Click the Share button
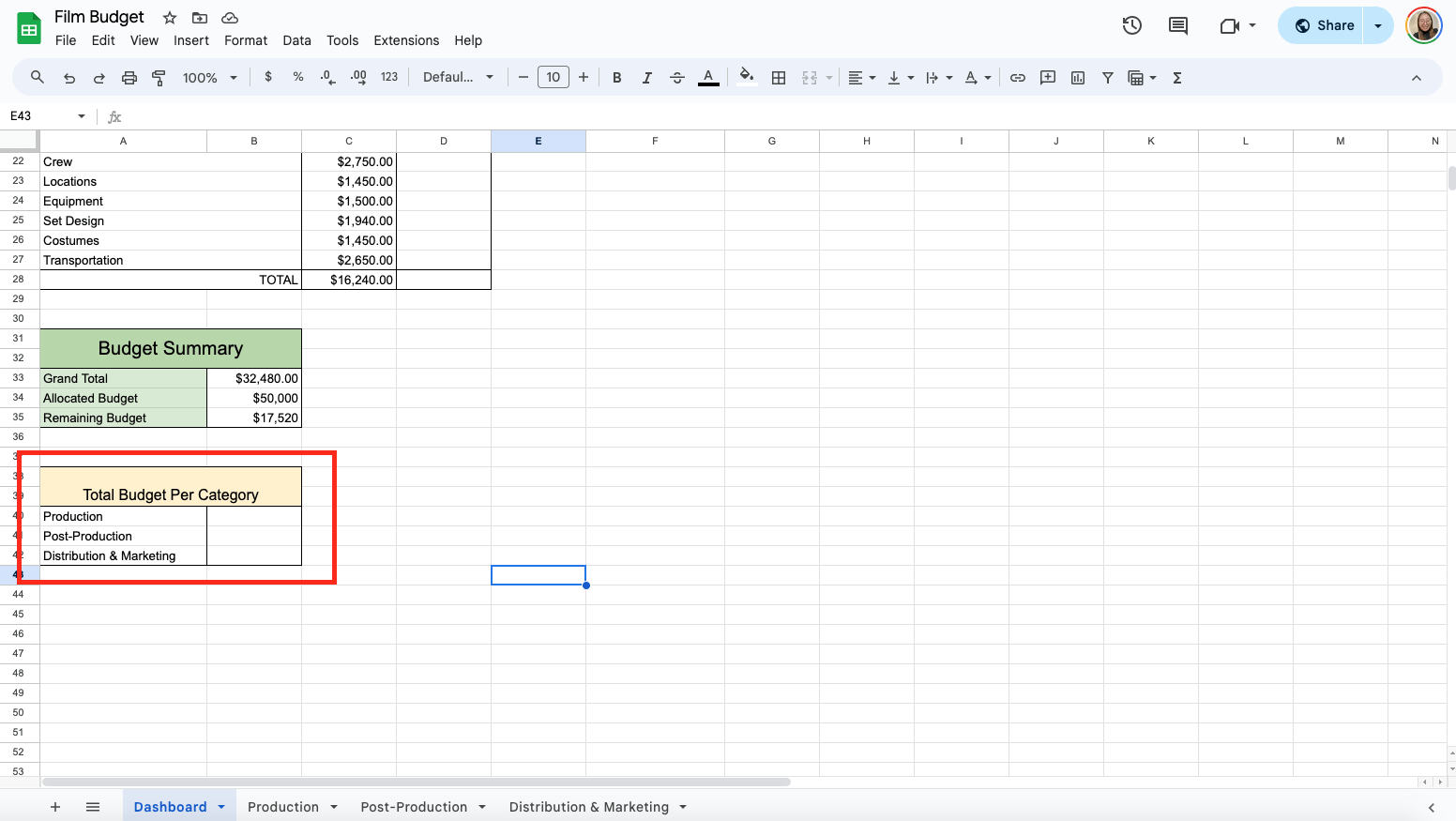Viewport: 1456px width, 821px height. 1324,25
